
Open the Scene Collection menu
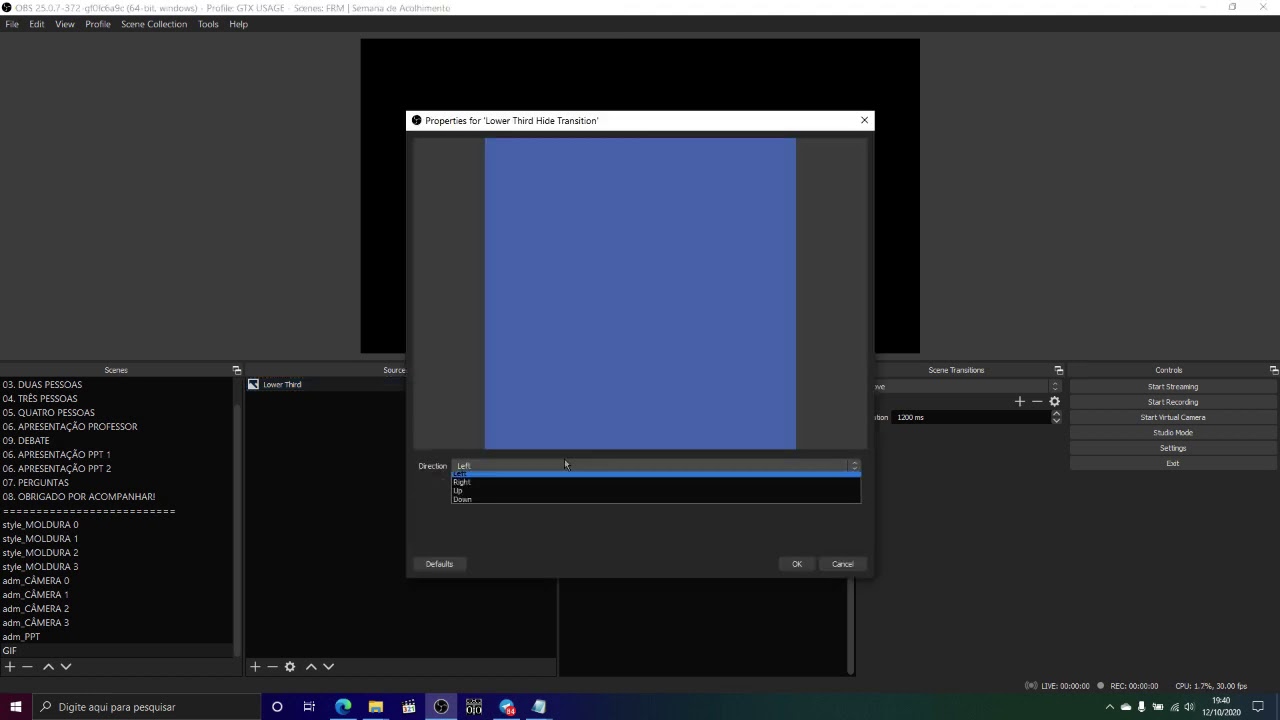[154, 24]
